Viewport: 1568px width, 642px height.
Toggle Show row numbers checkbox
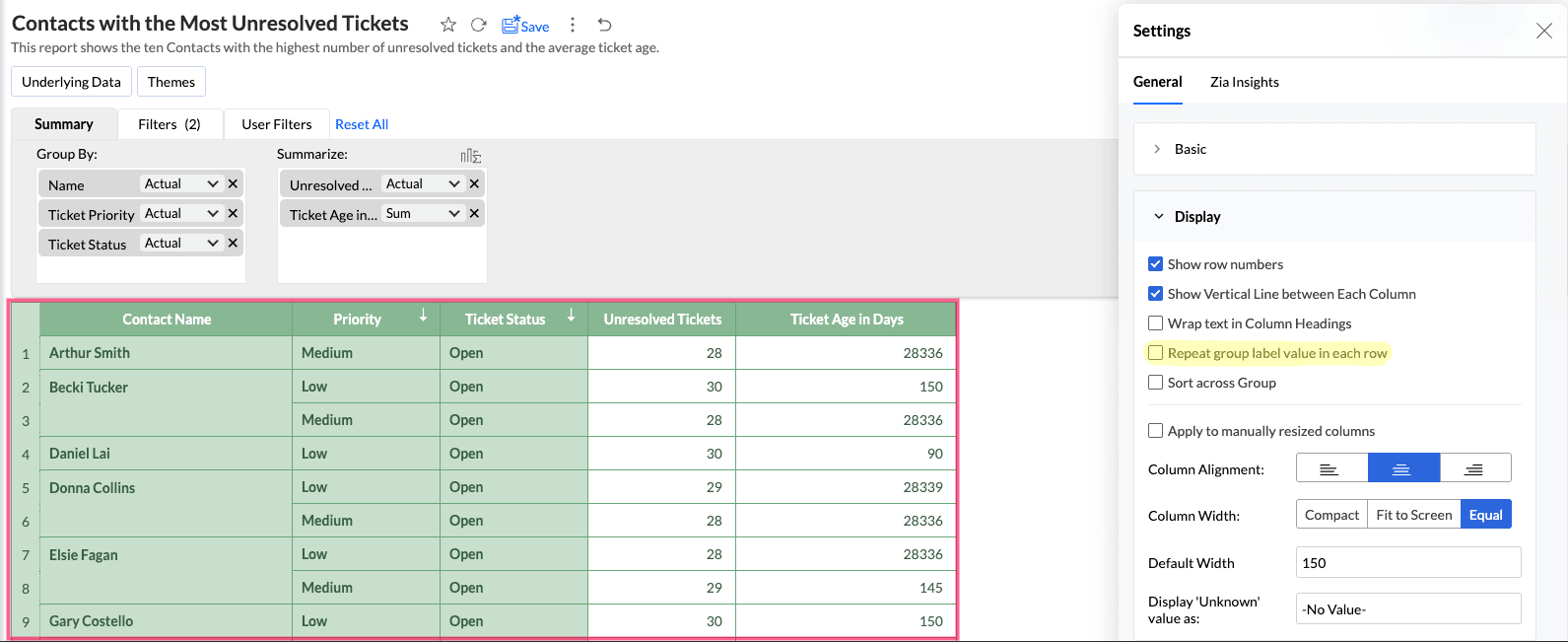click(x=1155, y=264)
